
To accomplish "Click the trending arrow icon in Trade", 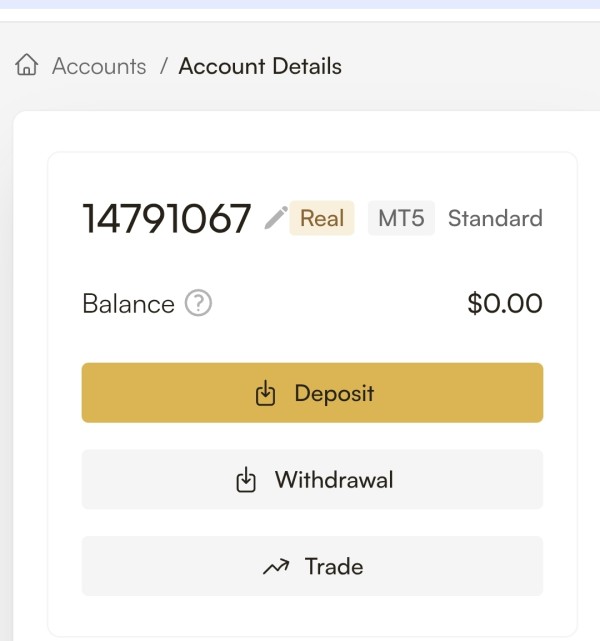I will 275,567.
